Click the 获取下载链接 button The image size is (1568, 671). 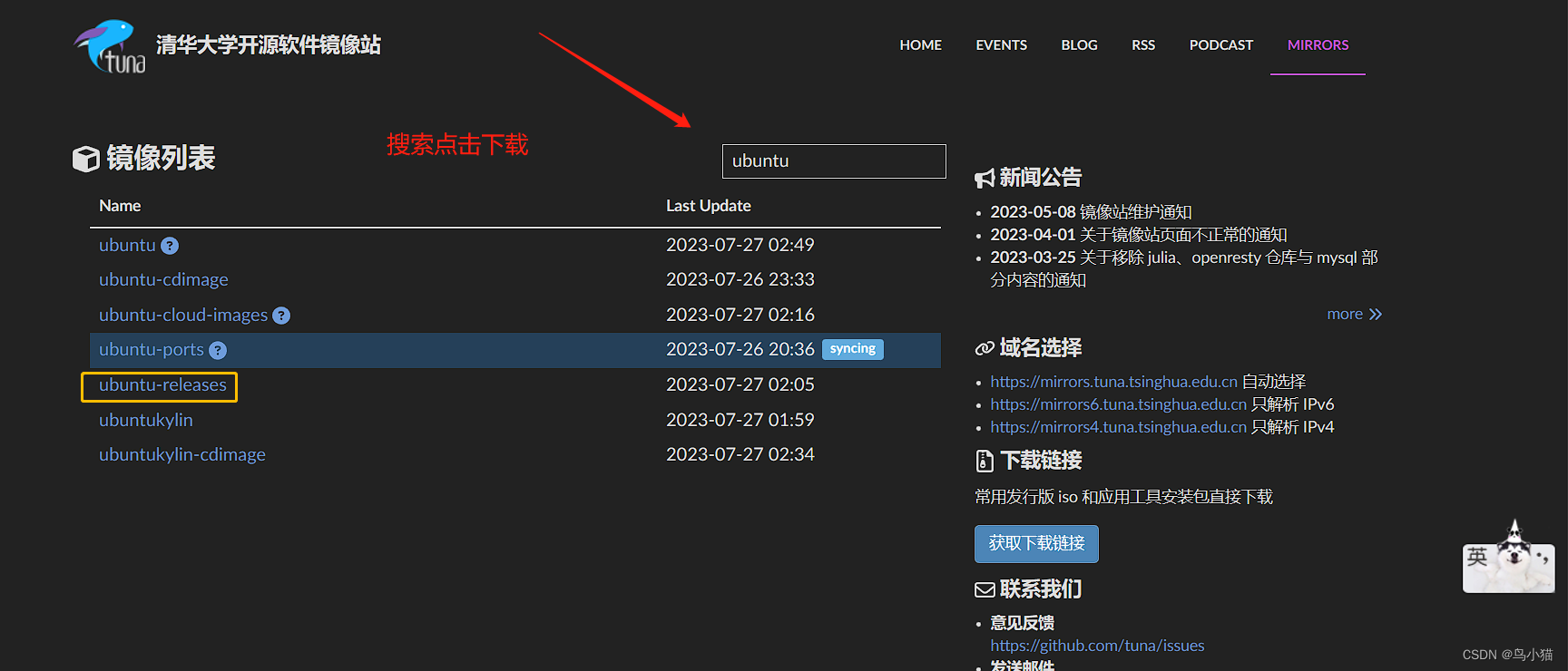[x=1036, y=544]
